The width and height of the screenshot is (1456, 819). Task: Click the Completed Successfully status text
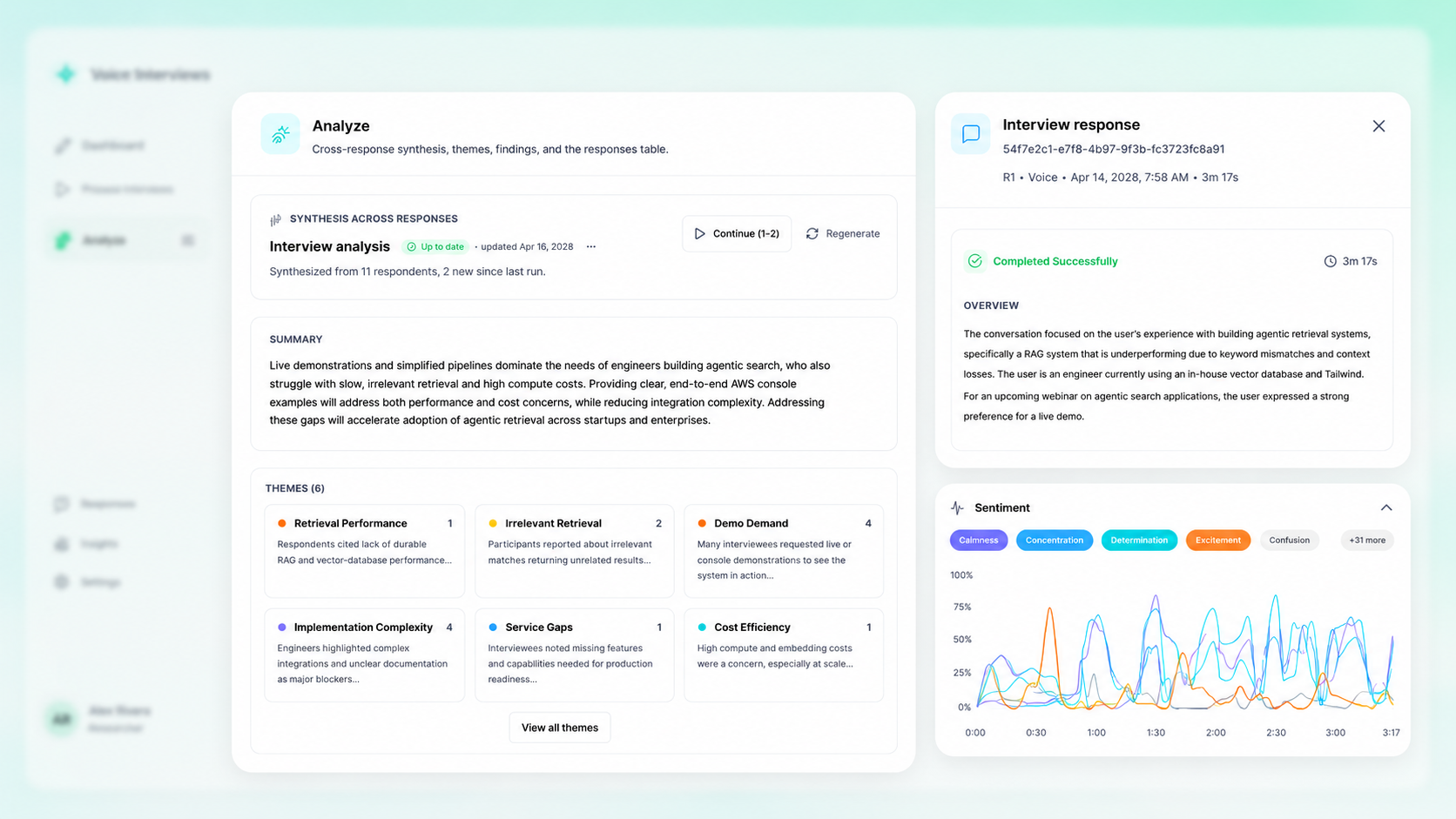1055,261
